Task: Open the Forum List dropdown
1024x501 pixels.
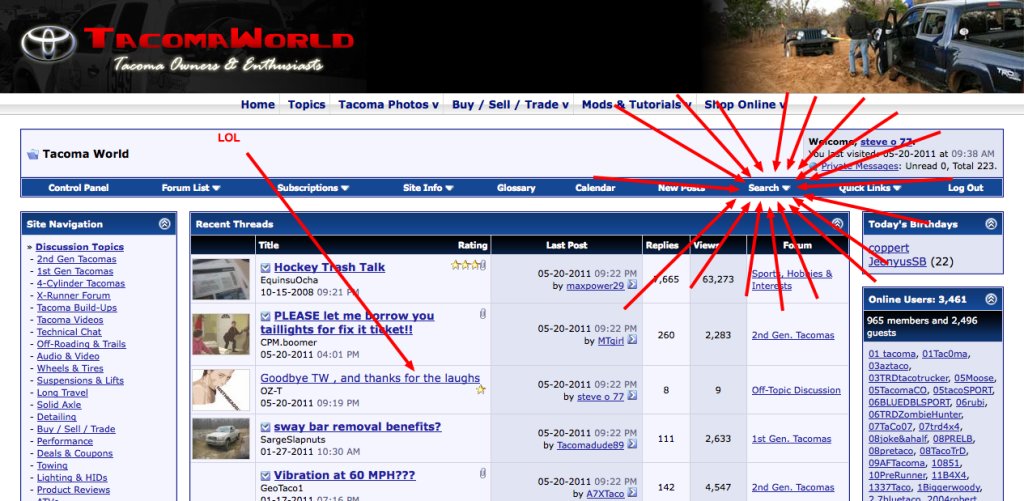Action: pyautogui.click(x=191, y=188)
